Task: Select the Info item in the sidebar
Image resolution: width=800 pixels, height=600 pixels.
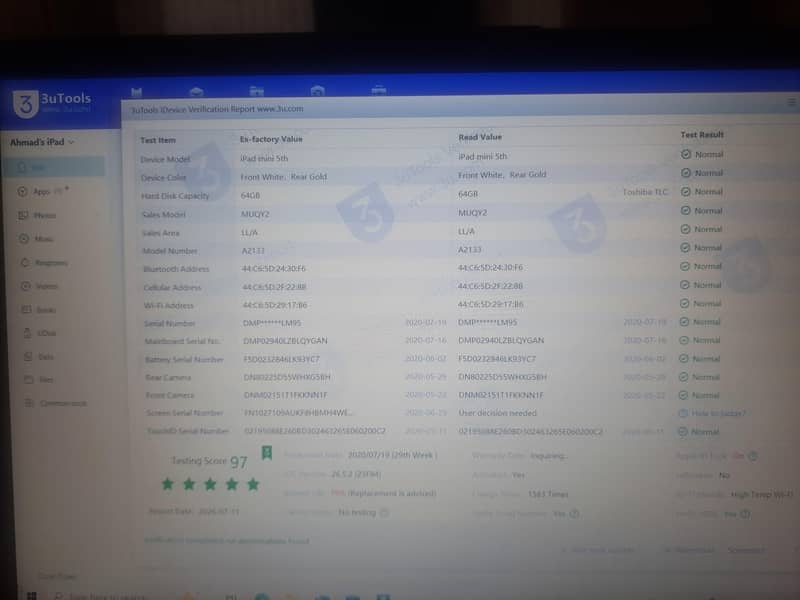Action: [54, 167]
